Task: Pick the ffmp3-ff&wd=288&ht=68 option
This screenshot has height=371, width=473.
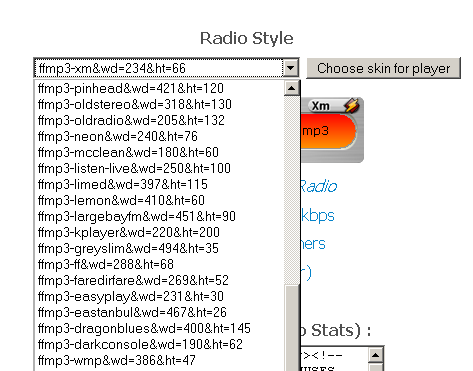Action: pos(159,264)
